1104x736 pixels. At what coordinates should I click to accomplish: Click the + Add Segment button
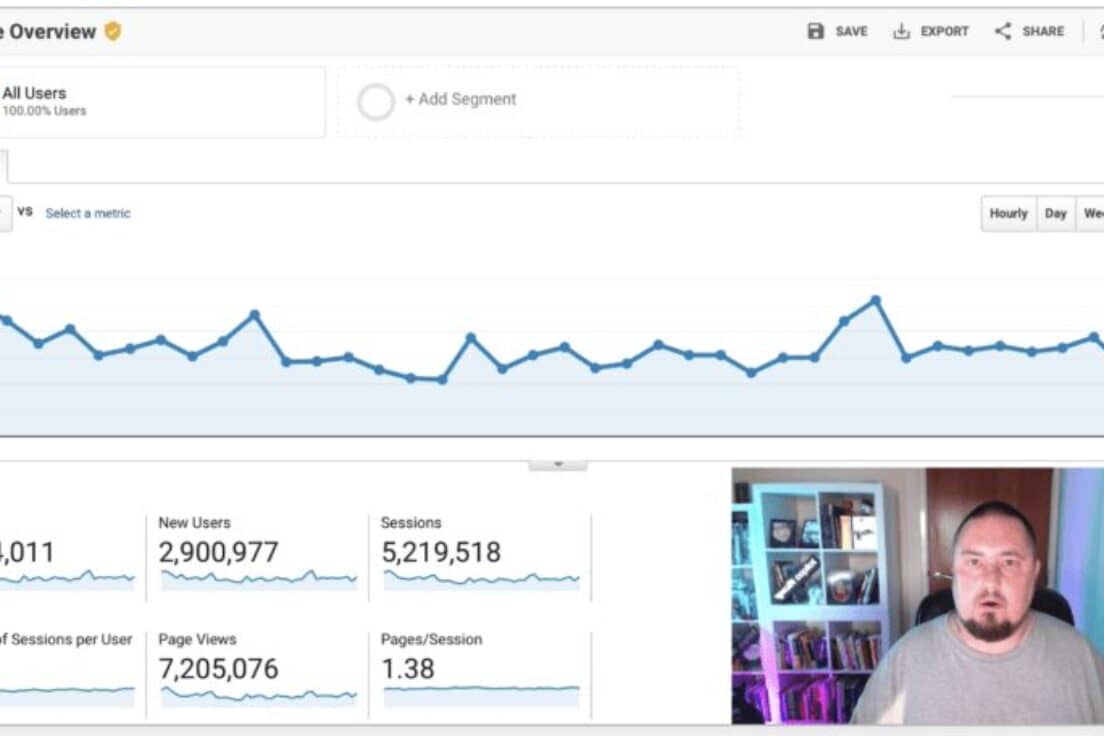[461, 99]
